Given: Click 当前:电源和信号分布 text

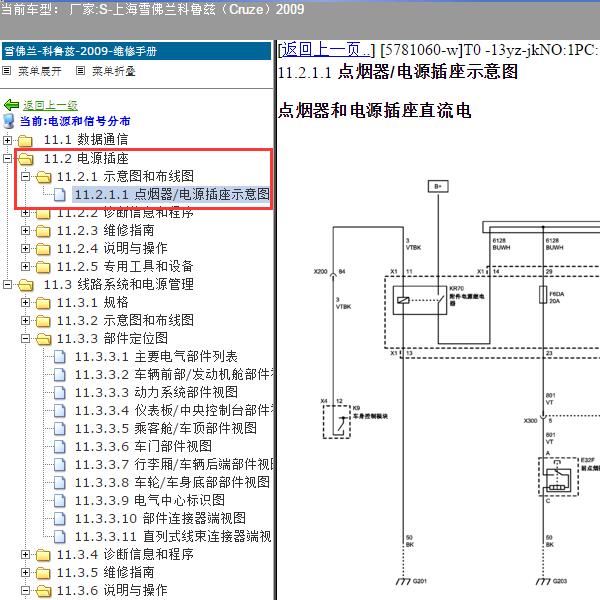Looking at the screenshot, I should pos(75,121).
